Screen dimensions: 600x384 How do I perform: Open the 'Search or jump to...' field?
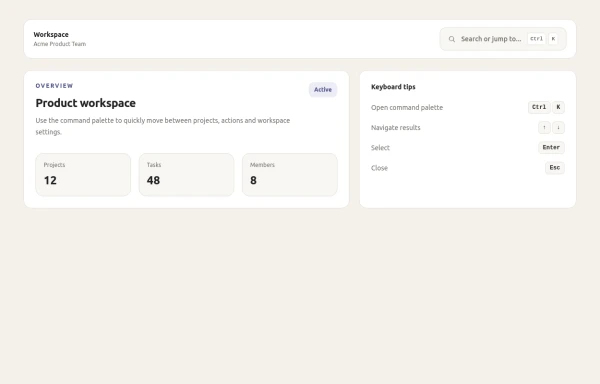(x=503, y=39)
